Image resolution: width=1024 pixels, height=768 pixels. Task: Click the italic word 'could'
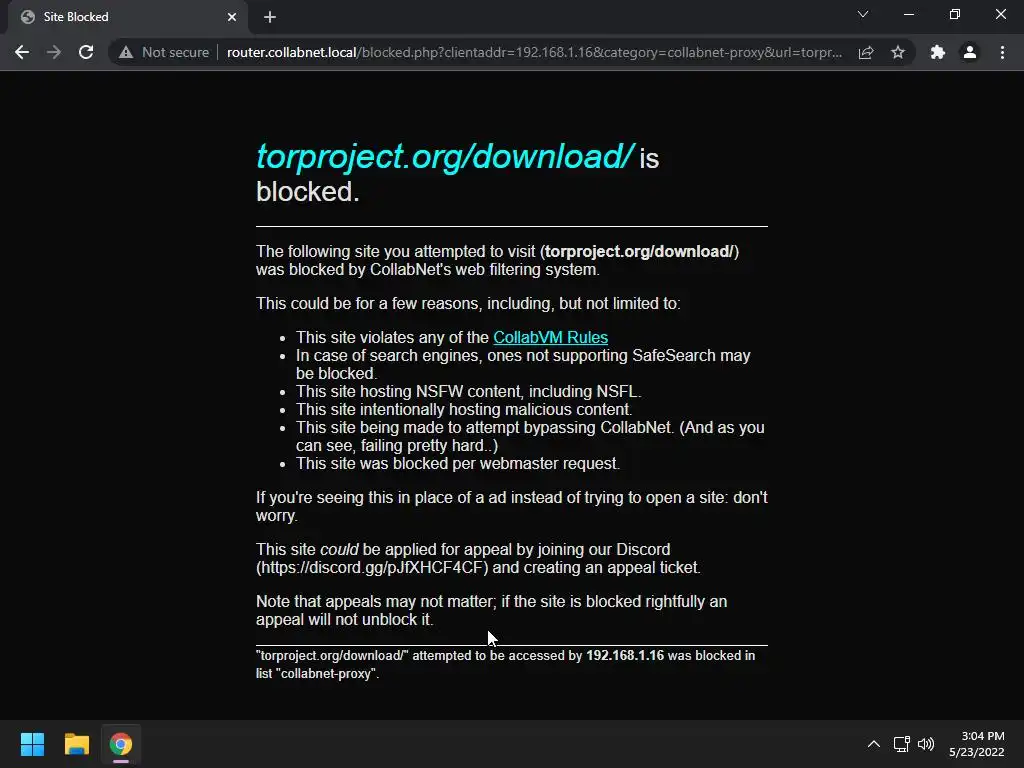(x=339, y=549)
